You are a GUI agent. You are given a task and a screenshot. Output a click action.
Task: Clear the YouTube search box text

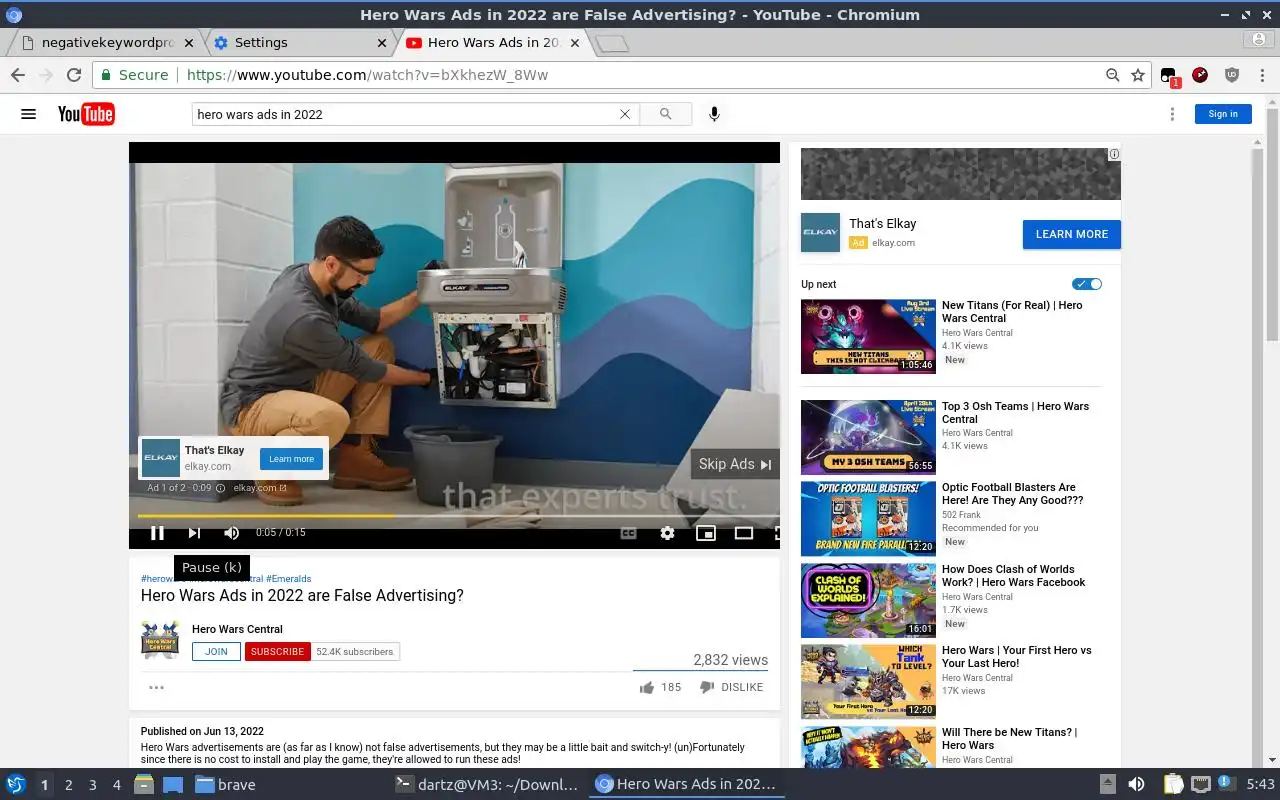[x=625, y=114]
